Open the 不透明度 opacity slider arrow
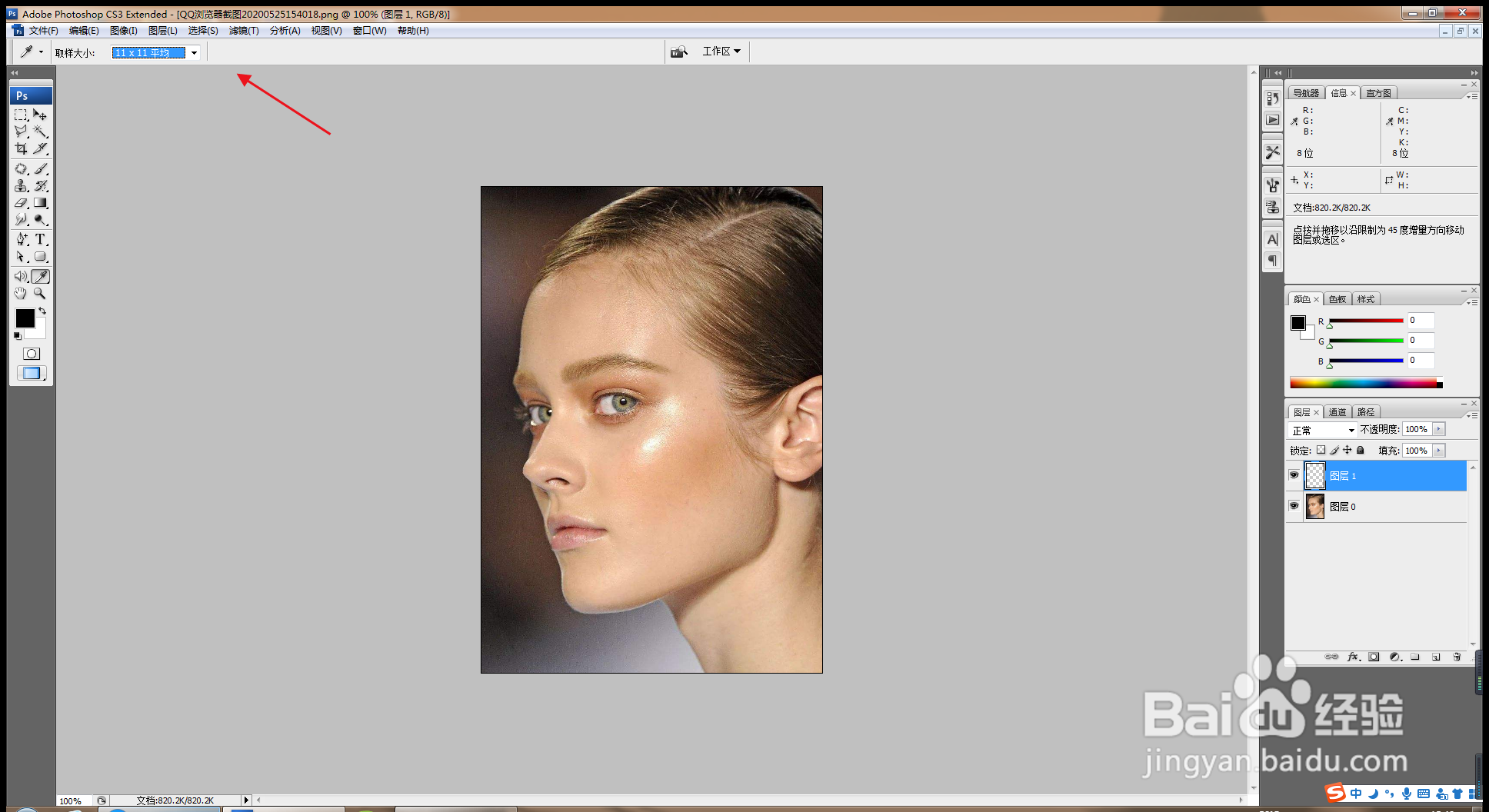 click(1438, 429)
